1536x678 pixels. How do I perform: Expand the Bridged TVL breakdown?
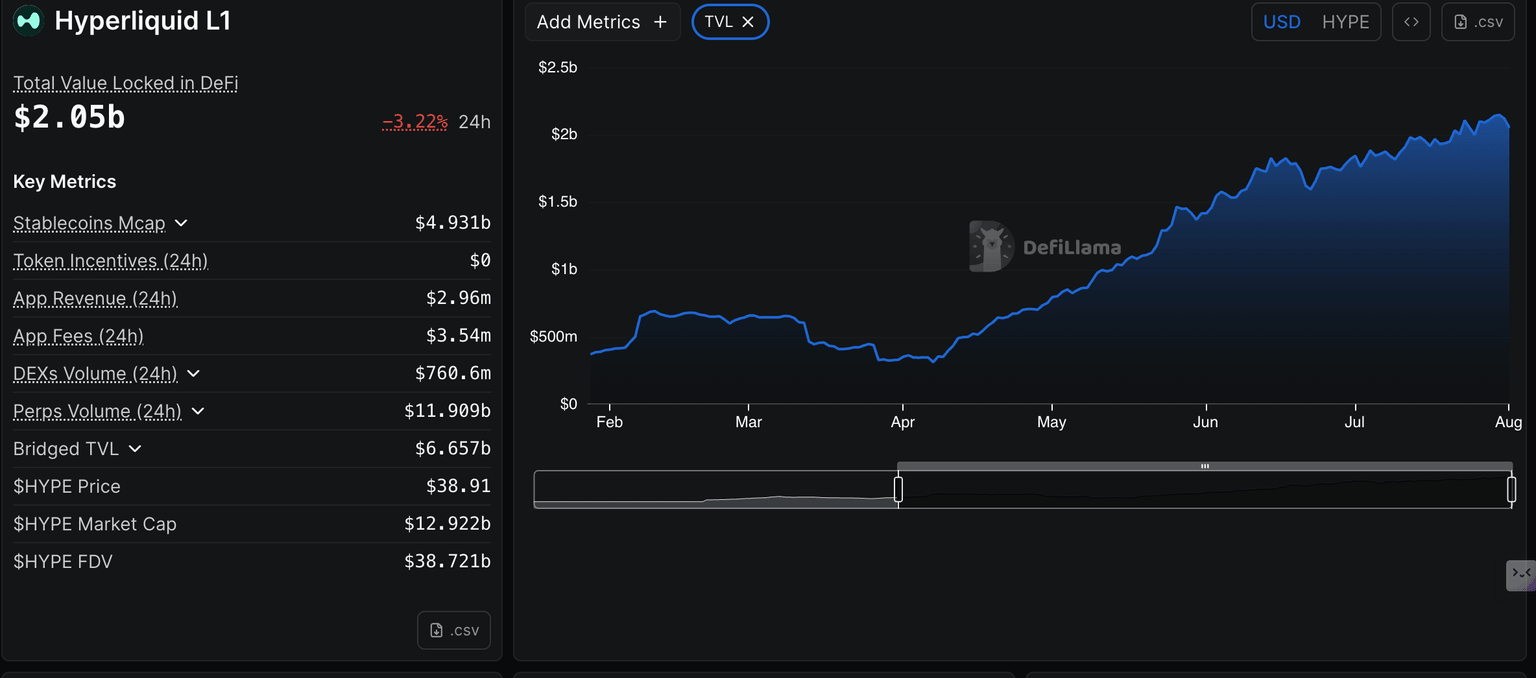(135, 449)
